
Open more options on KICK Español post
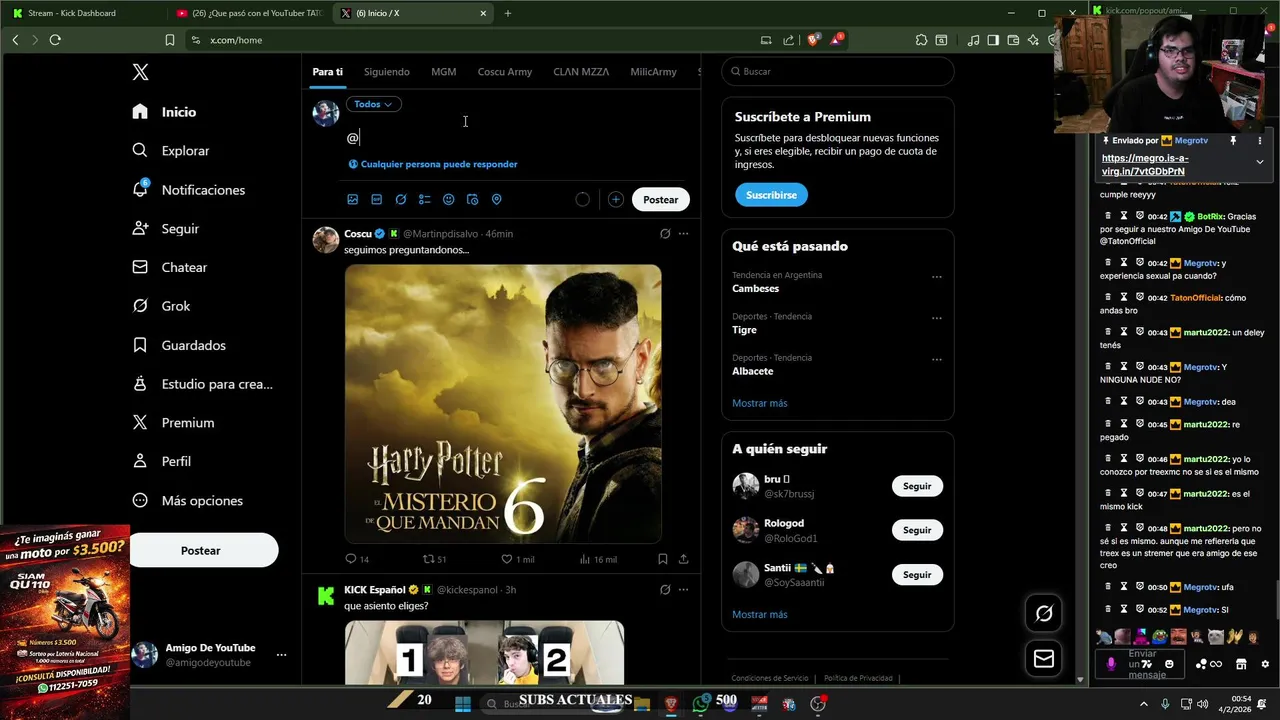coord(684,590)
